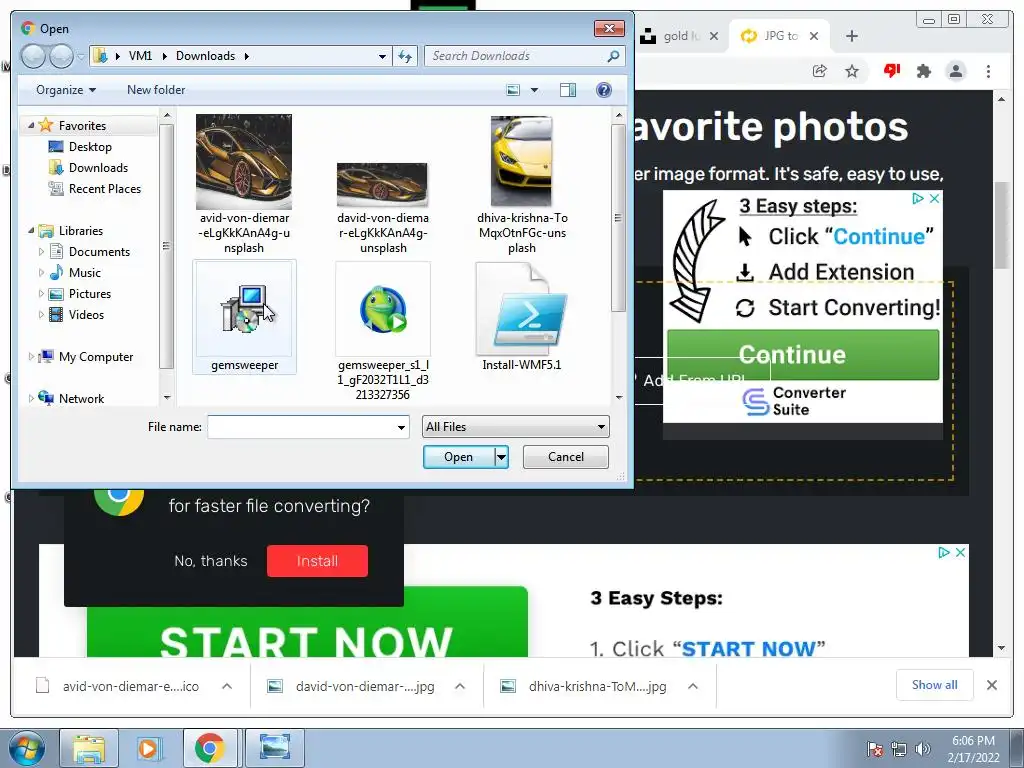
Task: Click the Windows Start orb
Action: [x=27, y=748]
